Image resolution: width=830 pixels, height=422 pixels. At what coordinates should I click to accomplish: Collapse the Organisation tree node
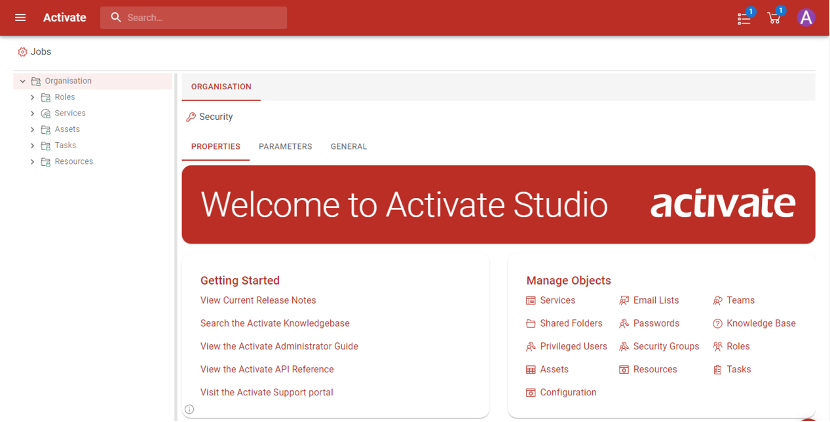pos(22,82)
